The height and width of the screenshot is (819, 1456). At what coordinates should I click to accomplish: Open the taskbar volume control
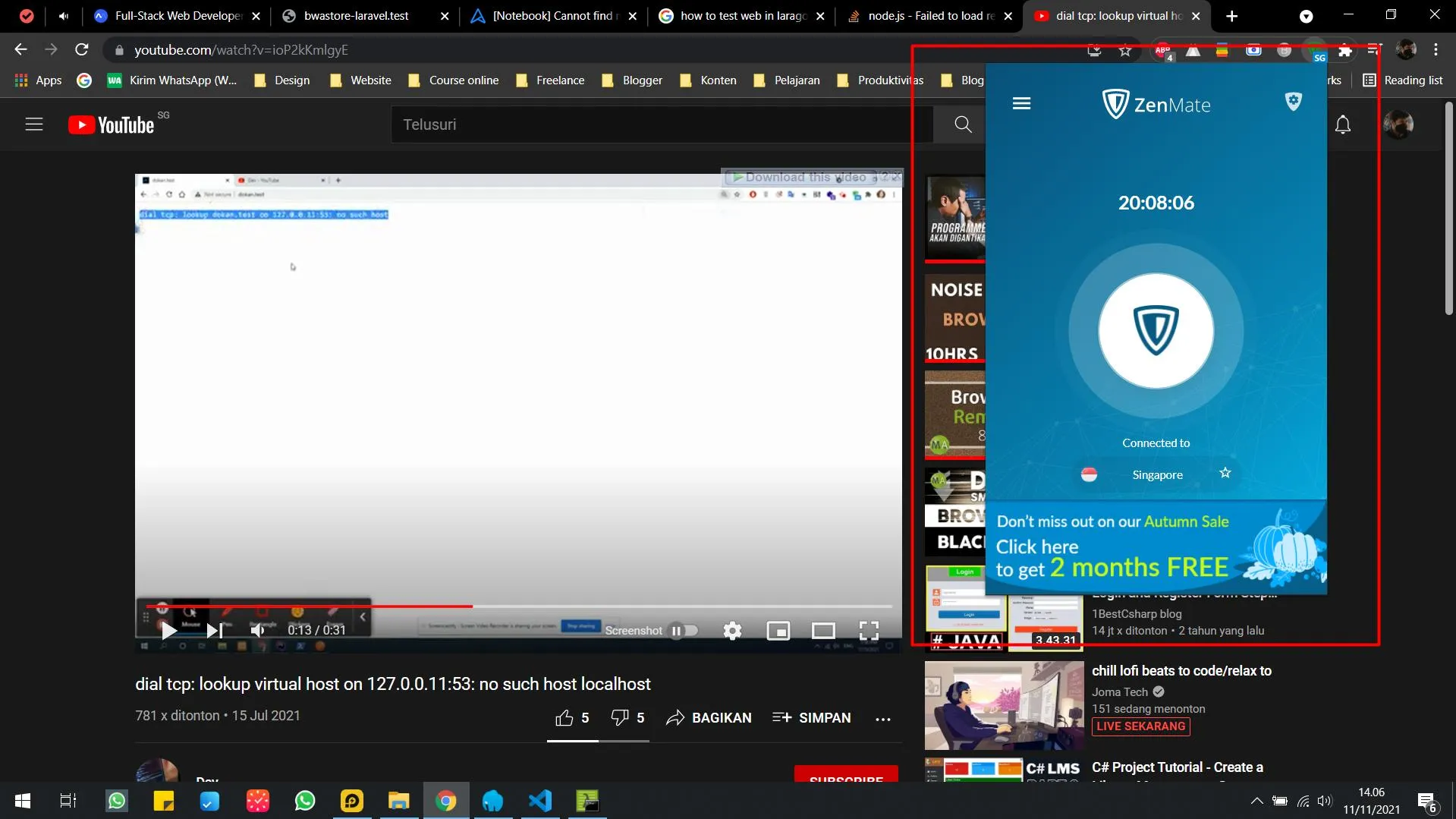[x=1325, y=801]
